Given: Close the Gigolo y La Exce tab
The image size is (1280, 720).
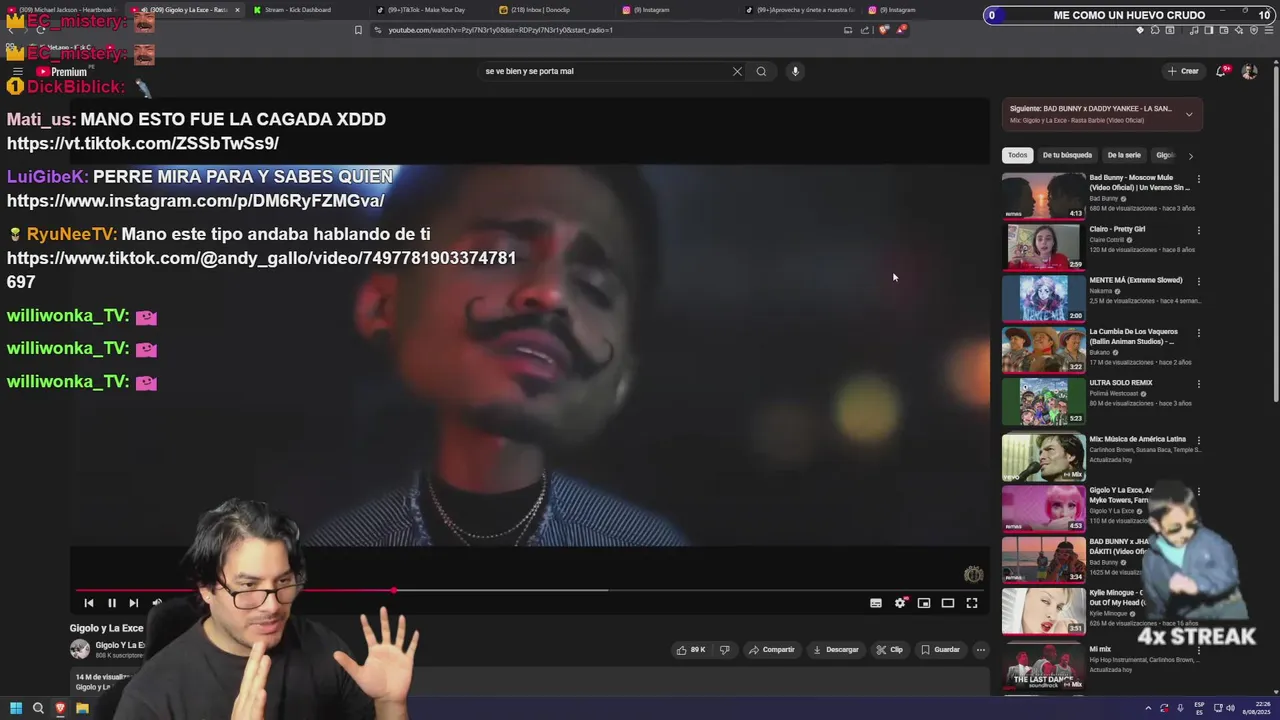Looking at the screenshot, I should [x=237, y=10].
